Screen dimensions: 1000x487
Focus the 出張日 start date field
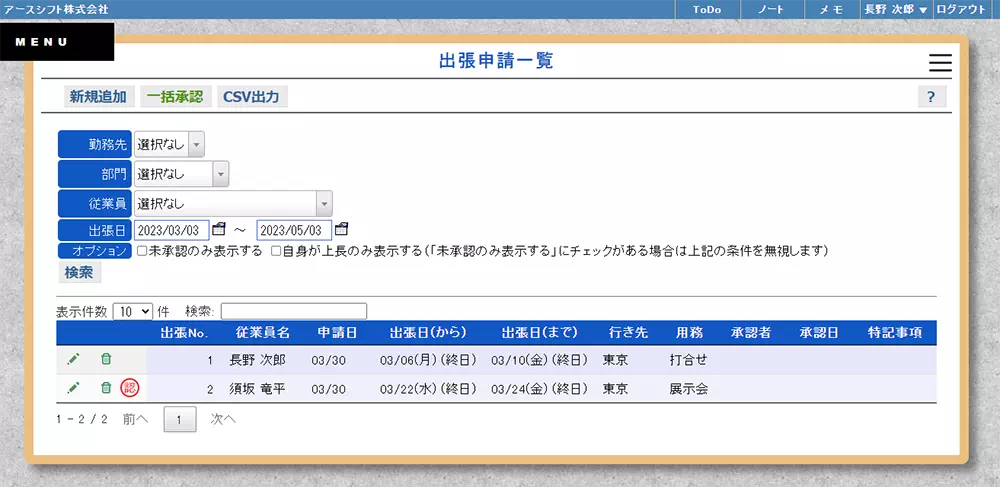tap(172, 229)
